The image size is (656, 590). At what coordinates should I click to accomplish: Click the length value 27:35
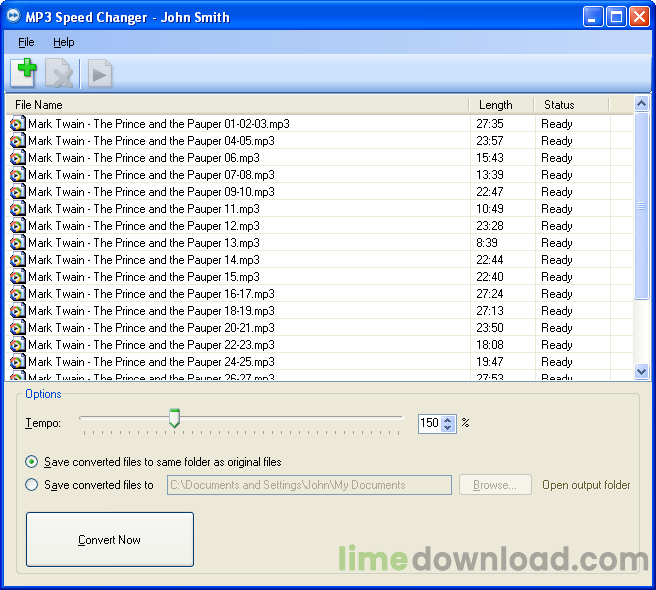point(490,124)
